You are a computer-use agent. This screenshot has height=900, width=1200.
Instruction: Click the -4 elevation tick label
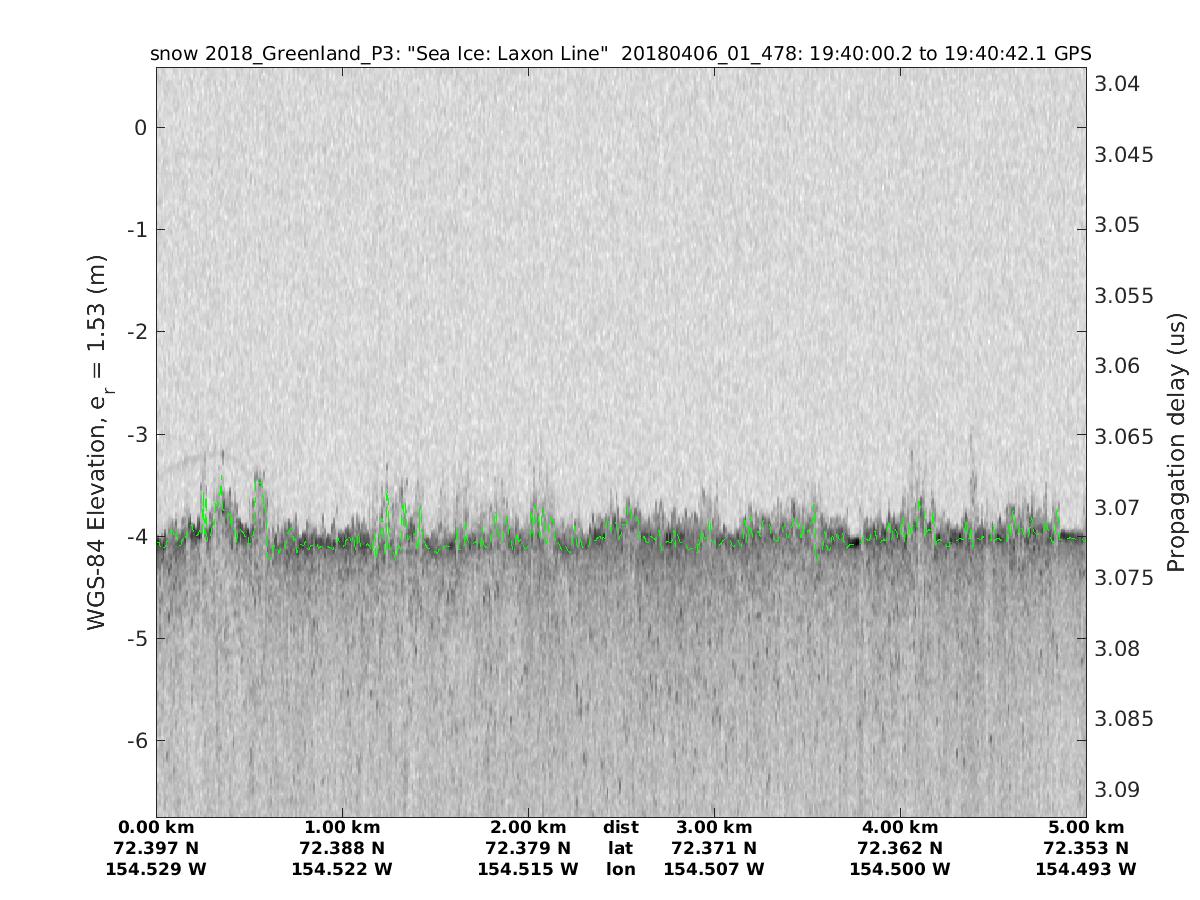click(136, 537)
